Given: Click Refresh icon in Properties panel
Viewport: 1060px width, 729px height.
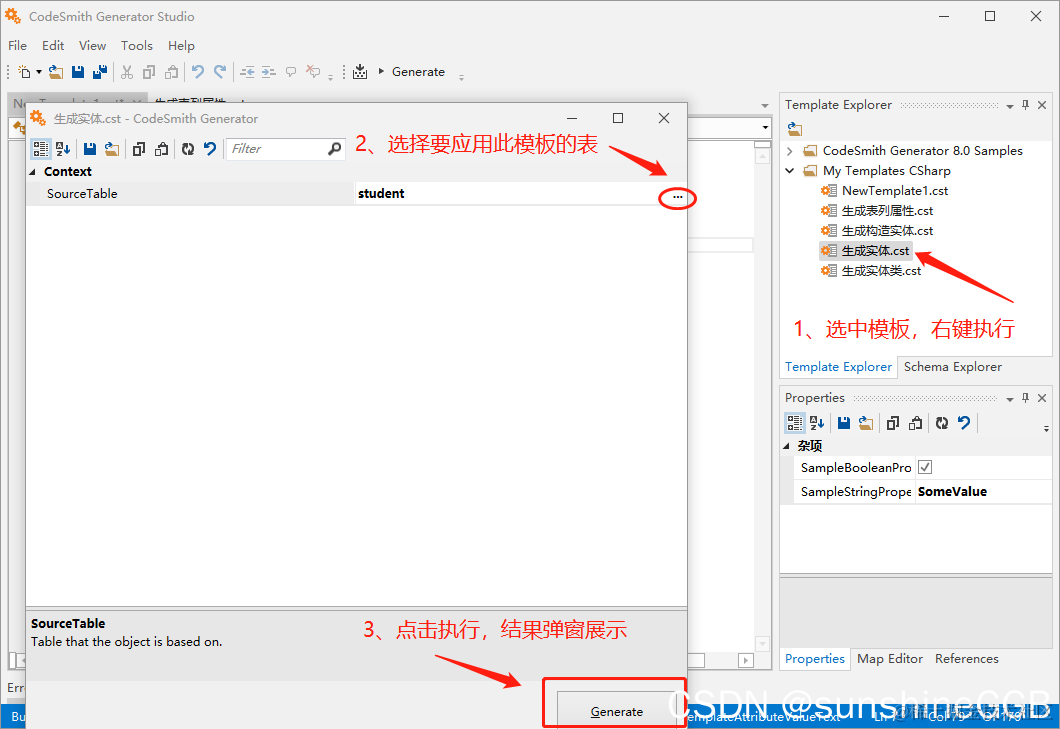Looking at the screenshot, I should coord(942,423).
